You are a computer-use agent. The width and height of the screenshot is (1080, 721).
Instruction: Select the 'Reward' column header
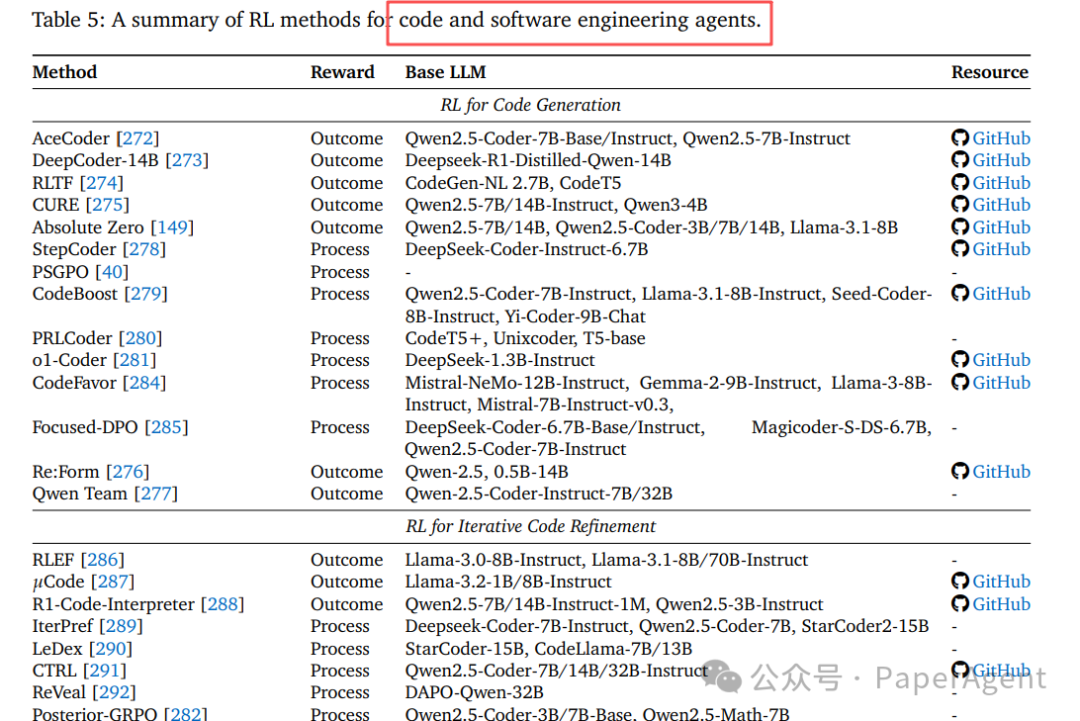[x=342, y=72]
